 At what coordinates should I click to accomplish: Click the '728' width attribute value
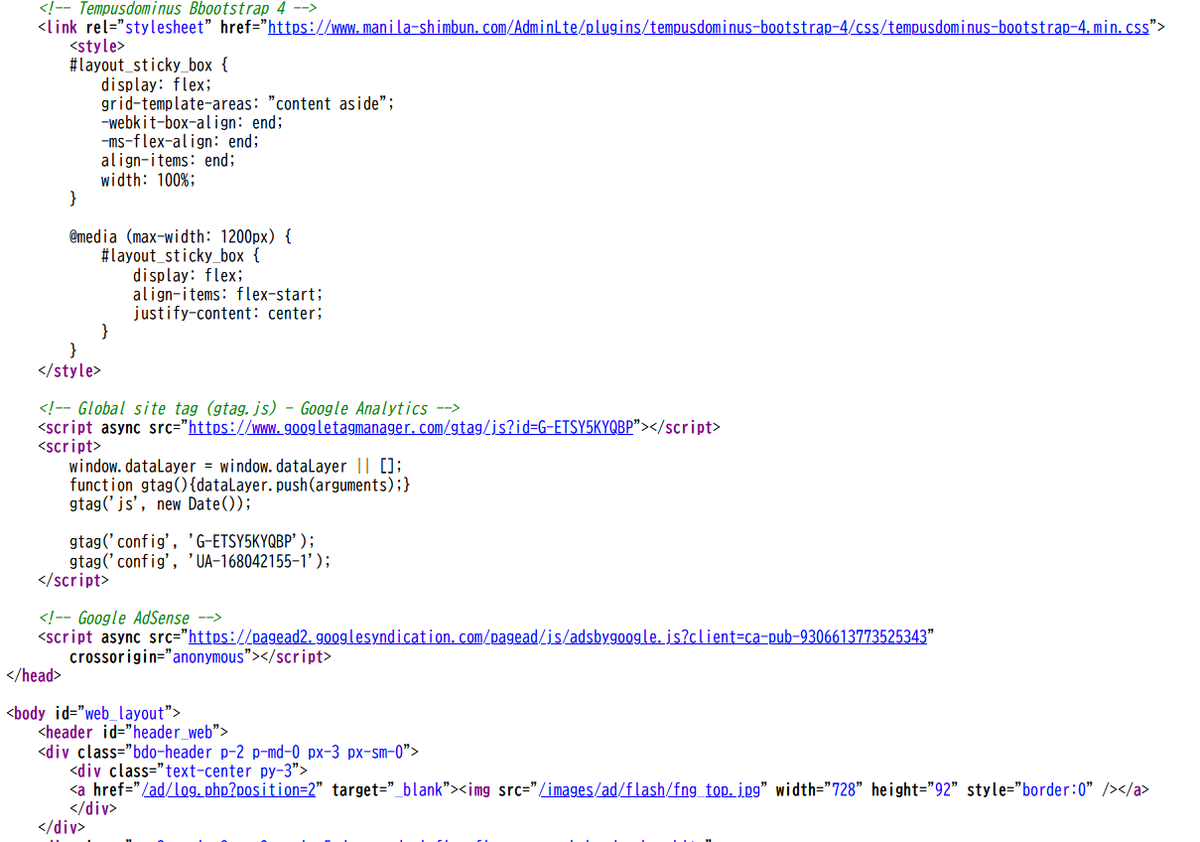[x=846, y=789]
